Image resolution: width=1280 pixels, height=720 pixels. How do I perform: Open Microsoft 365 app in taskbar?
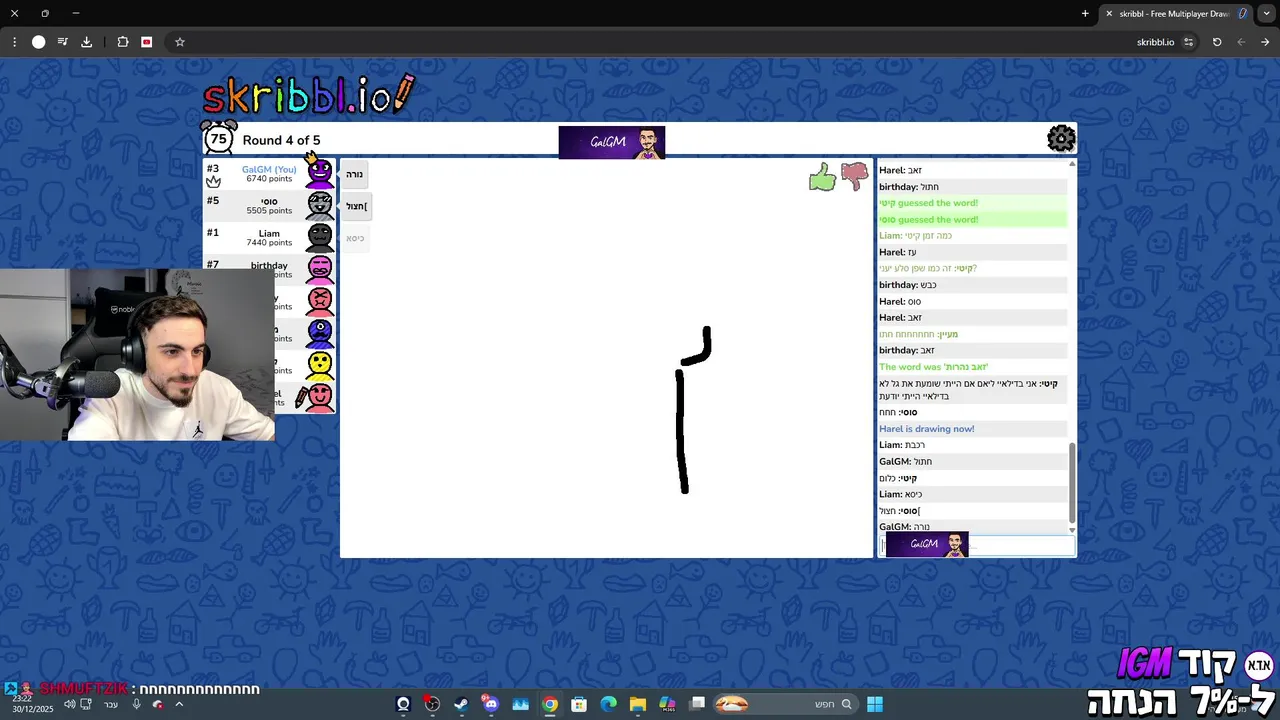click(x=667, y=704)
